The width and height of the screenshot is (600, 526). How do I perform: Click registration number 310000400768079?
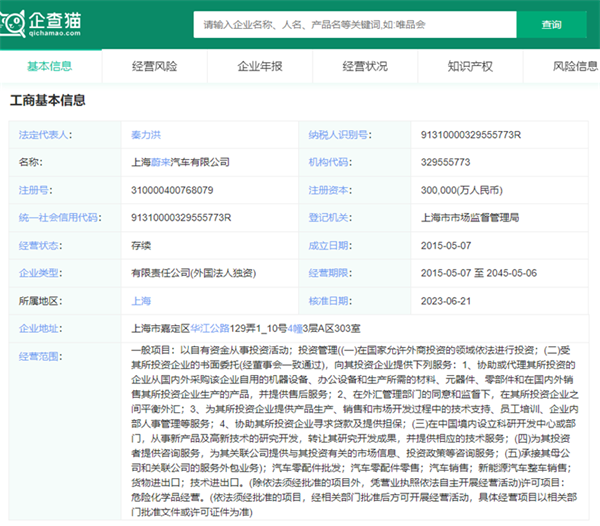tap(173, 189)
